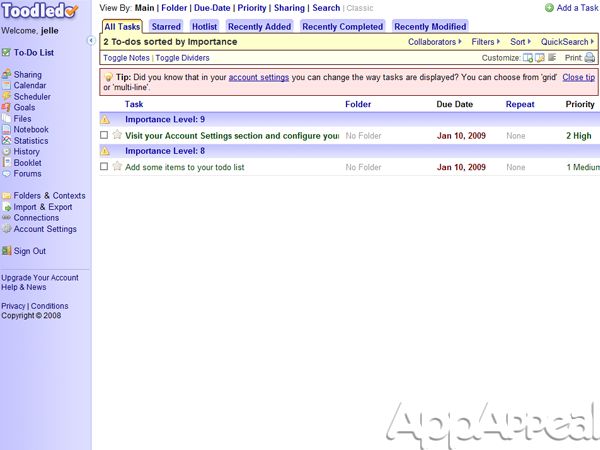Click the warning icon beside Importance Level: 9
This screenshot has width=600, height=450.
tap(105, 120)
